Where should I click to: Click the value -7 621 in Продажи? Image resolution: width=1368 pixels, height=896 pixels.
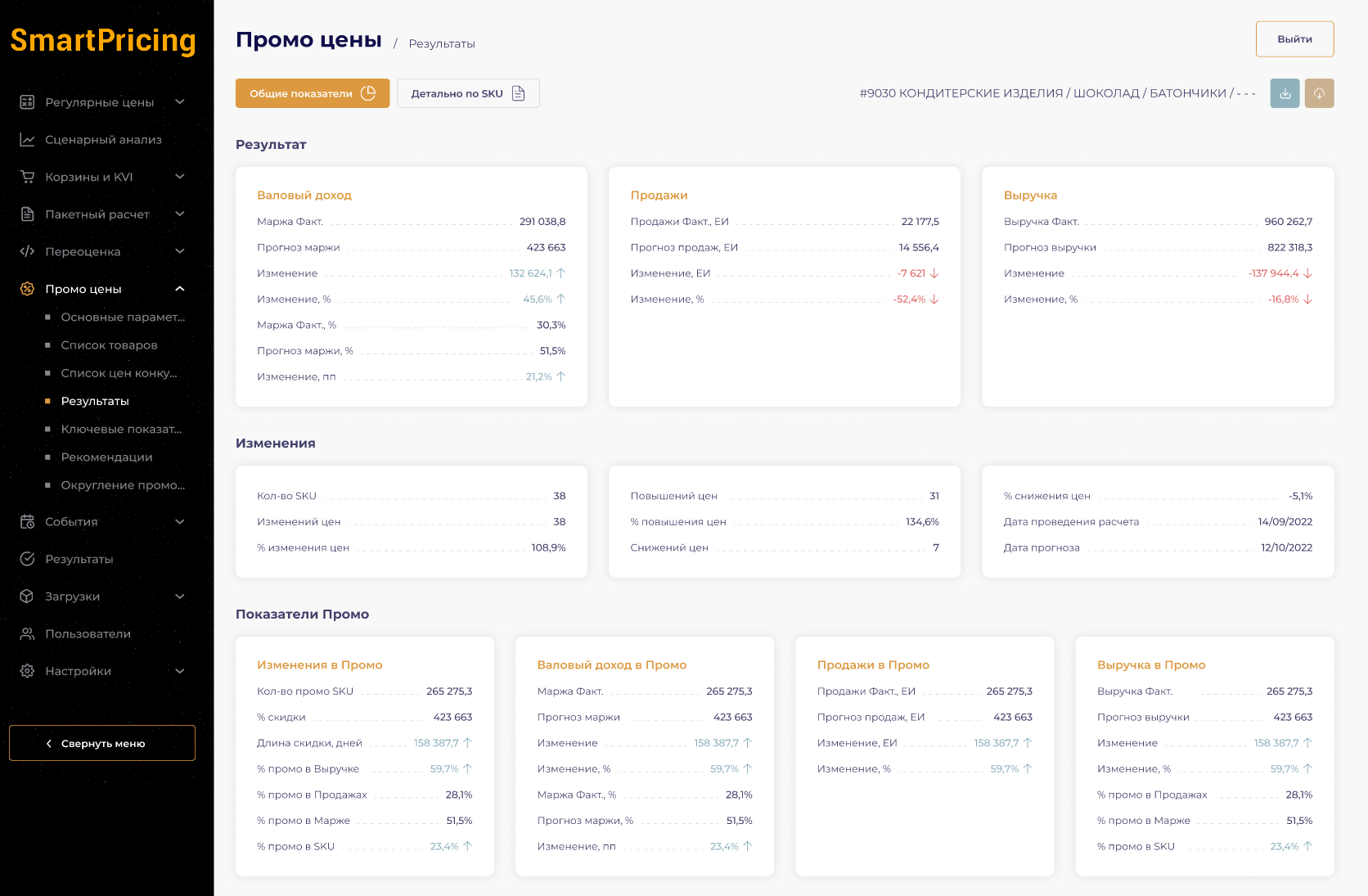pyautogui.click(x=911, y=273)
